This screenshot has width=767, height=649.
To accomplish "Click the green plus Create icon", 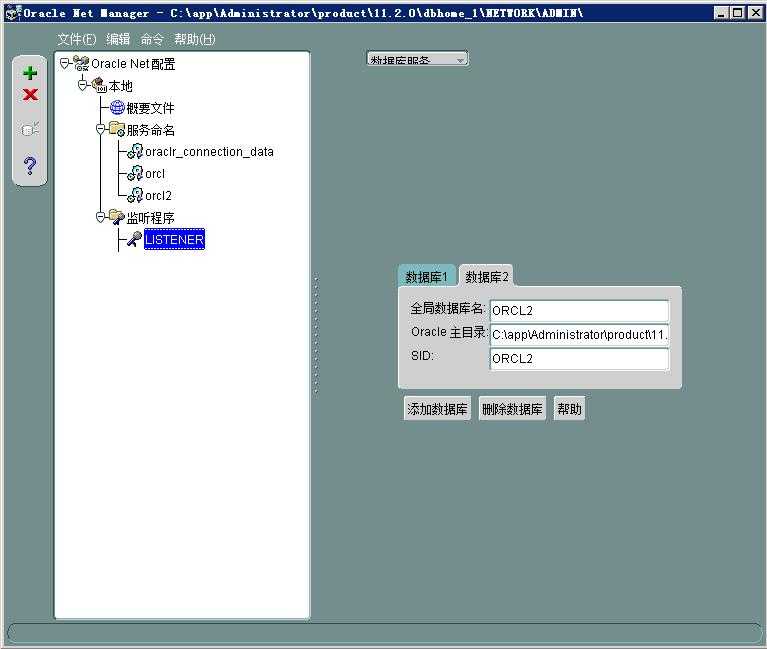I will 30,73.
